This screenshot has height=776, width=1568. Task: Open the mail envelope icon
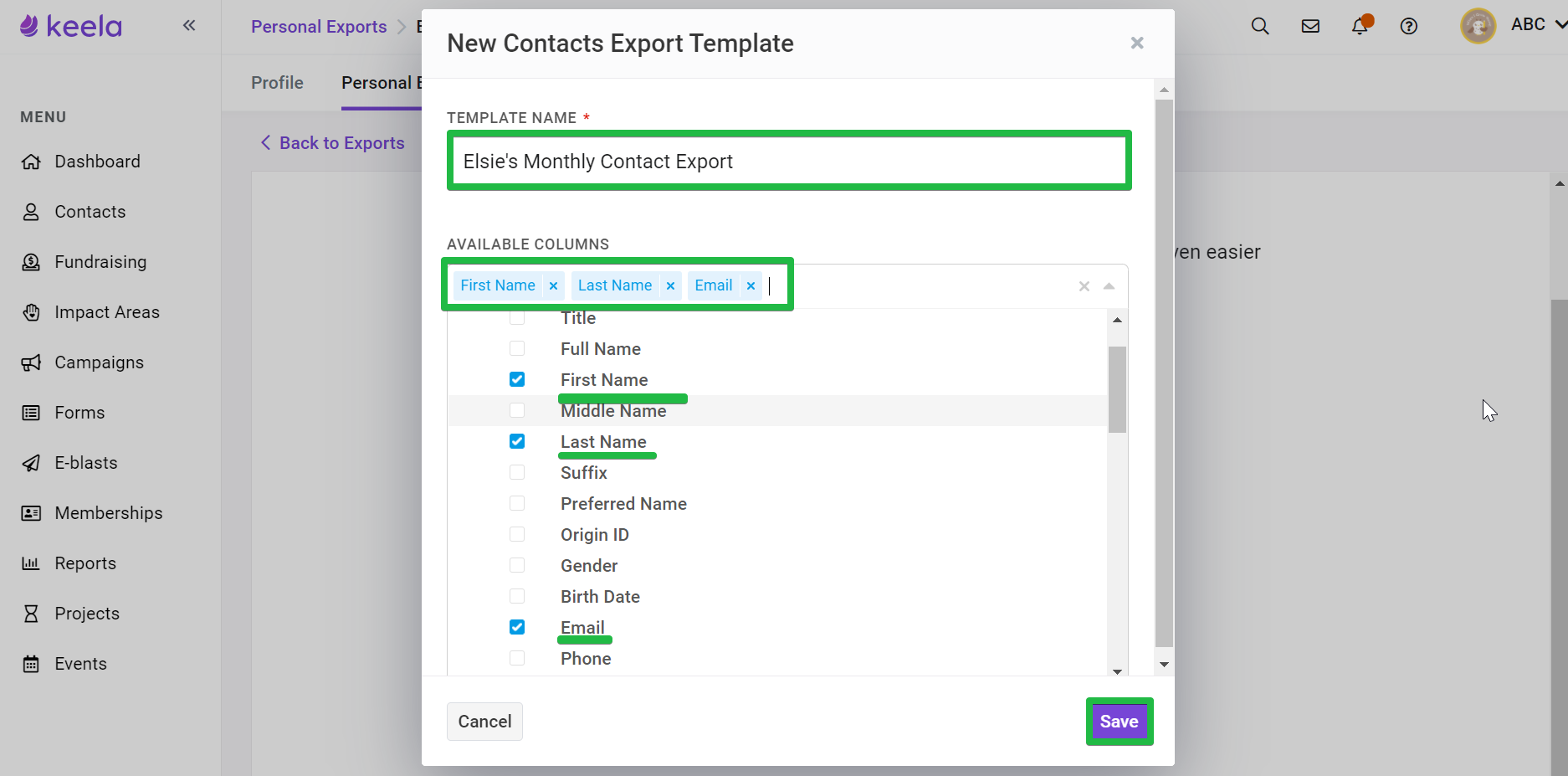1310,26
